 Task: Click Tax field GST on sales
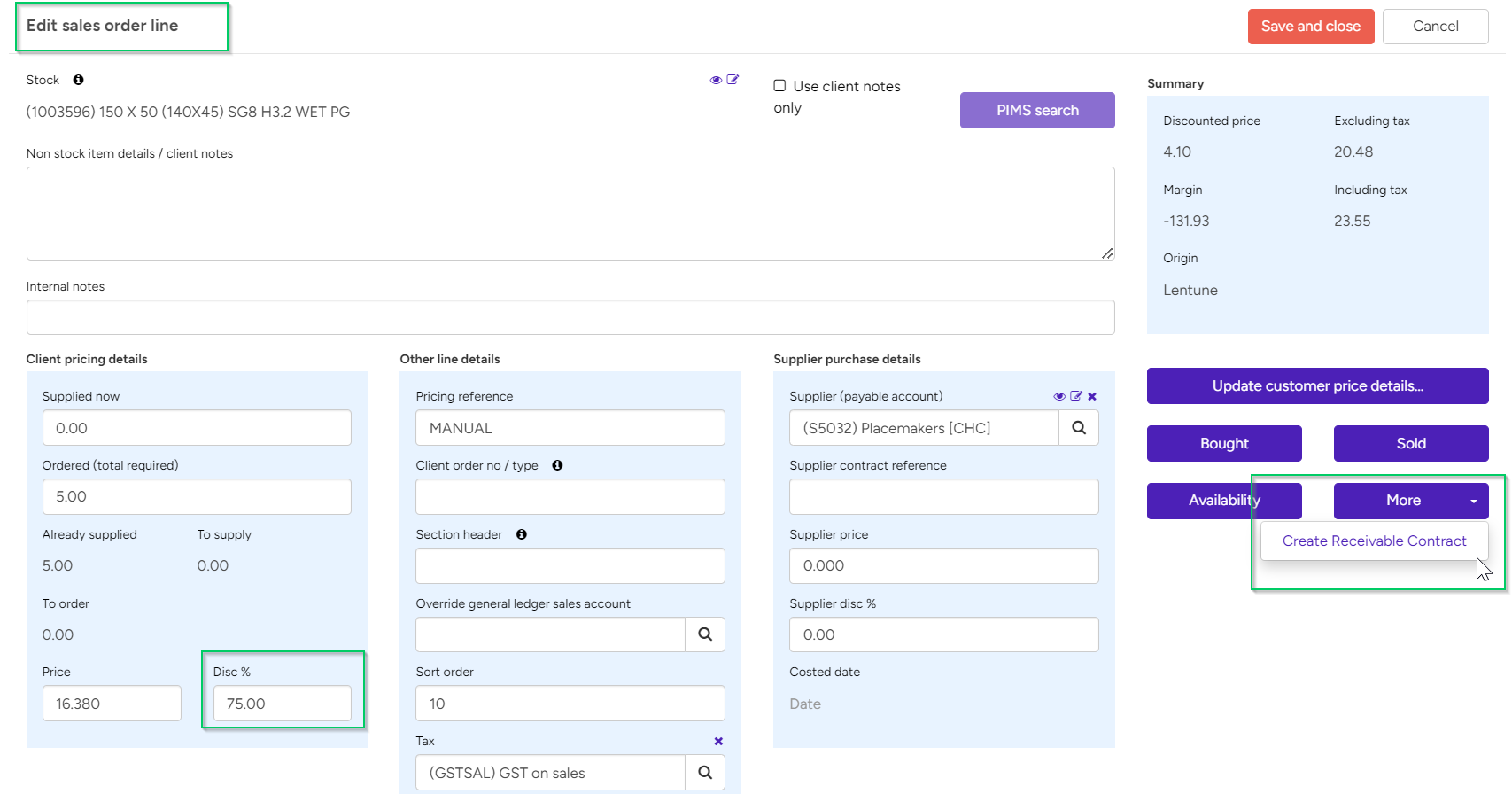550,773
